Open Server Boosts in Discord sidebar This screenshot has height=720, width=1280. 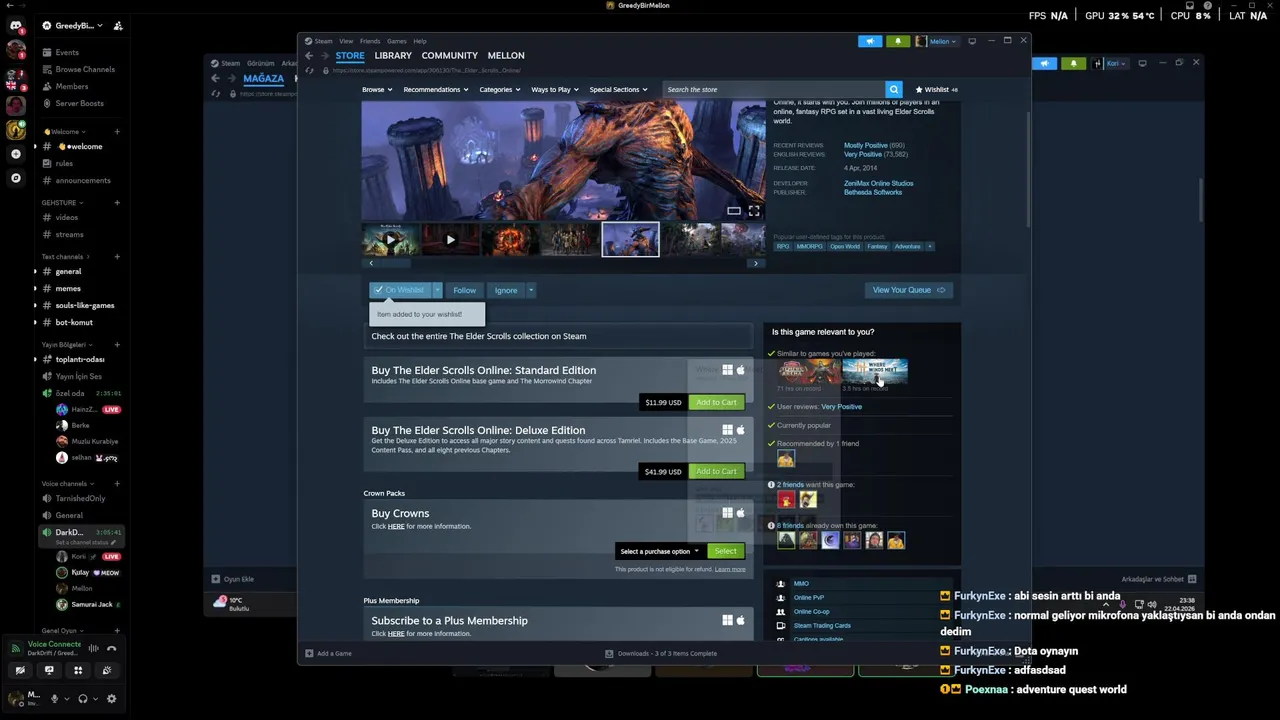[x=78, y=103]
